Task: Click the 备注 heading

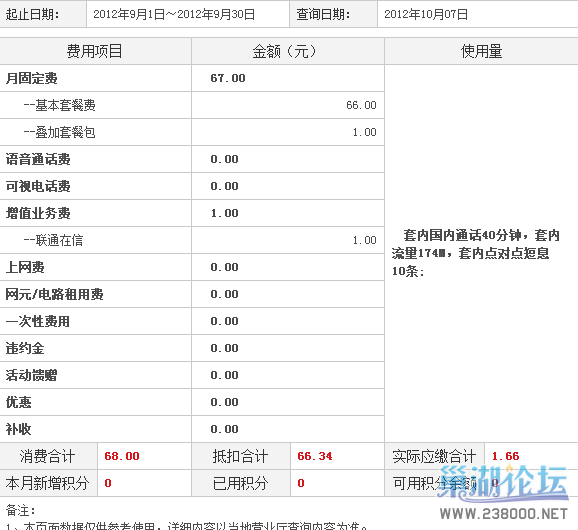Action: tap(20, 510)
